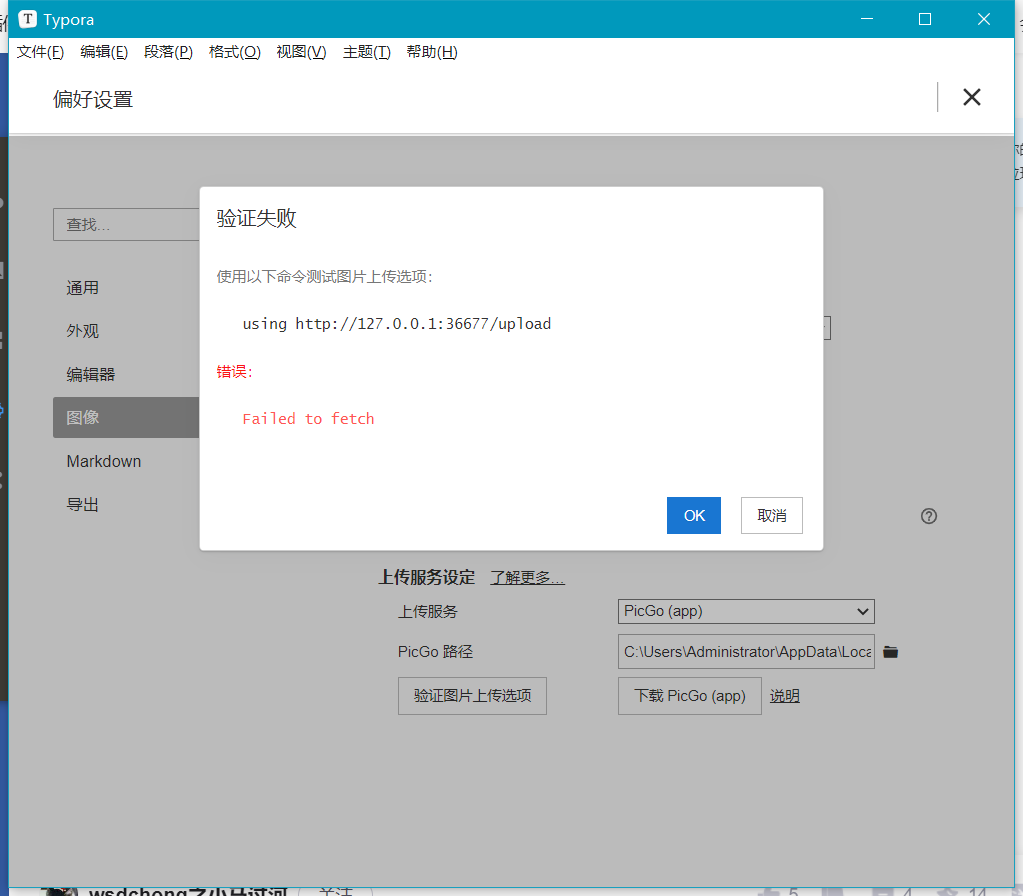Maximize the Typora window
Screen dimensions: 1023x896
[x=924, y=19]
